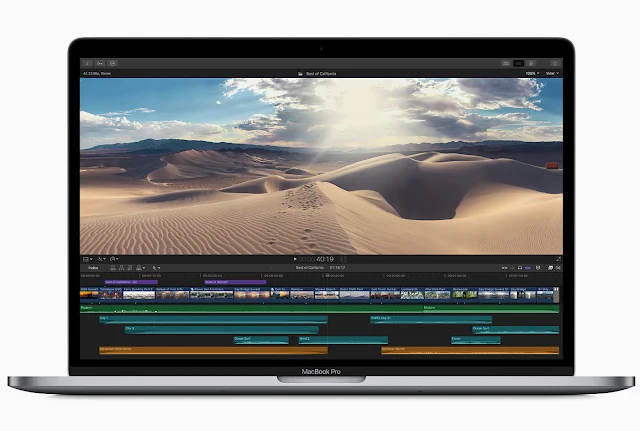Image resolution: width=640 pixels, height=431 pixels.
Task: Select the right orange audio clip
Action: click(x=470, y=350)
